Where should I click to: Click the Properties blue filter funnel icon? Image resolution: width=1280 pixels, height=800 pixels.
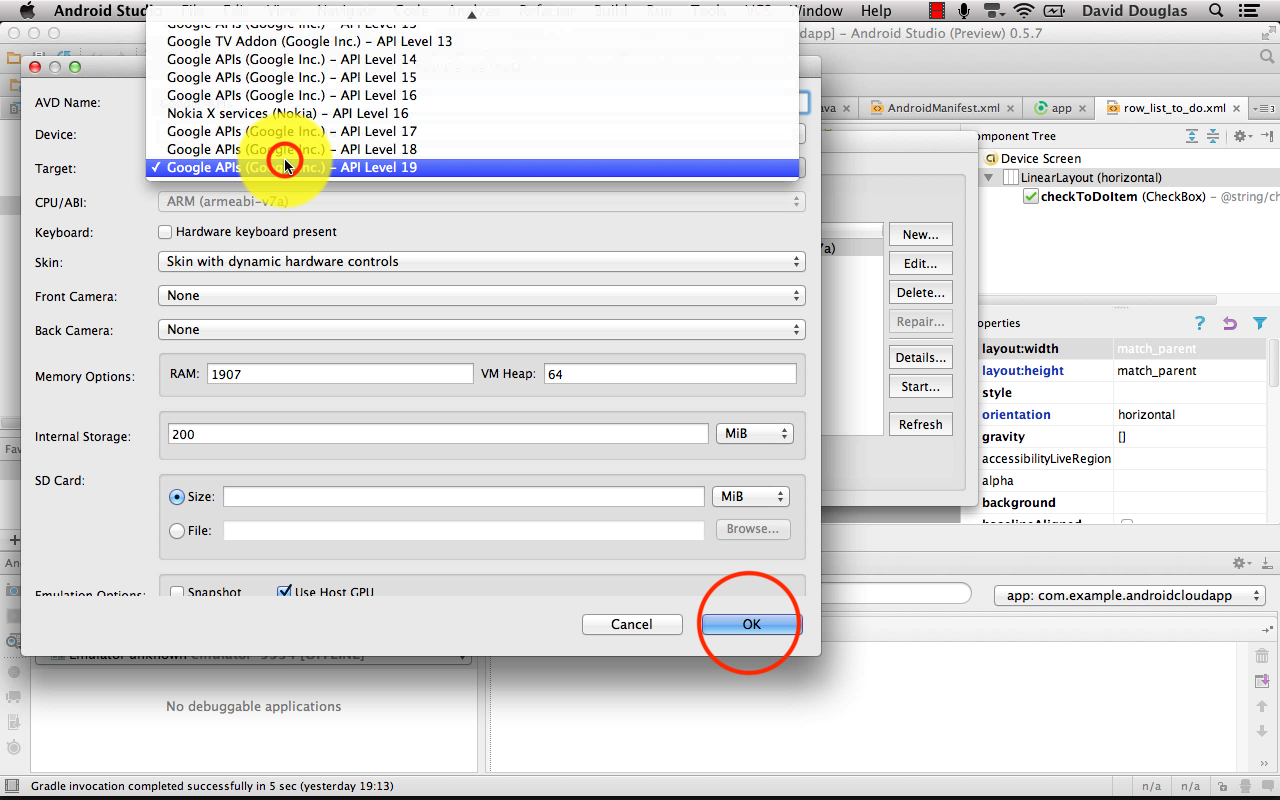(1260, 323)
